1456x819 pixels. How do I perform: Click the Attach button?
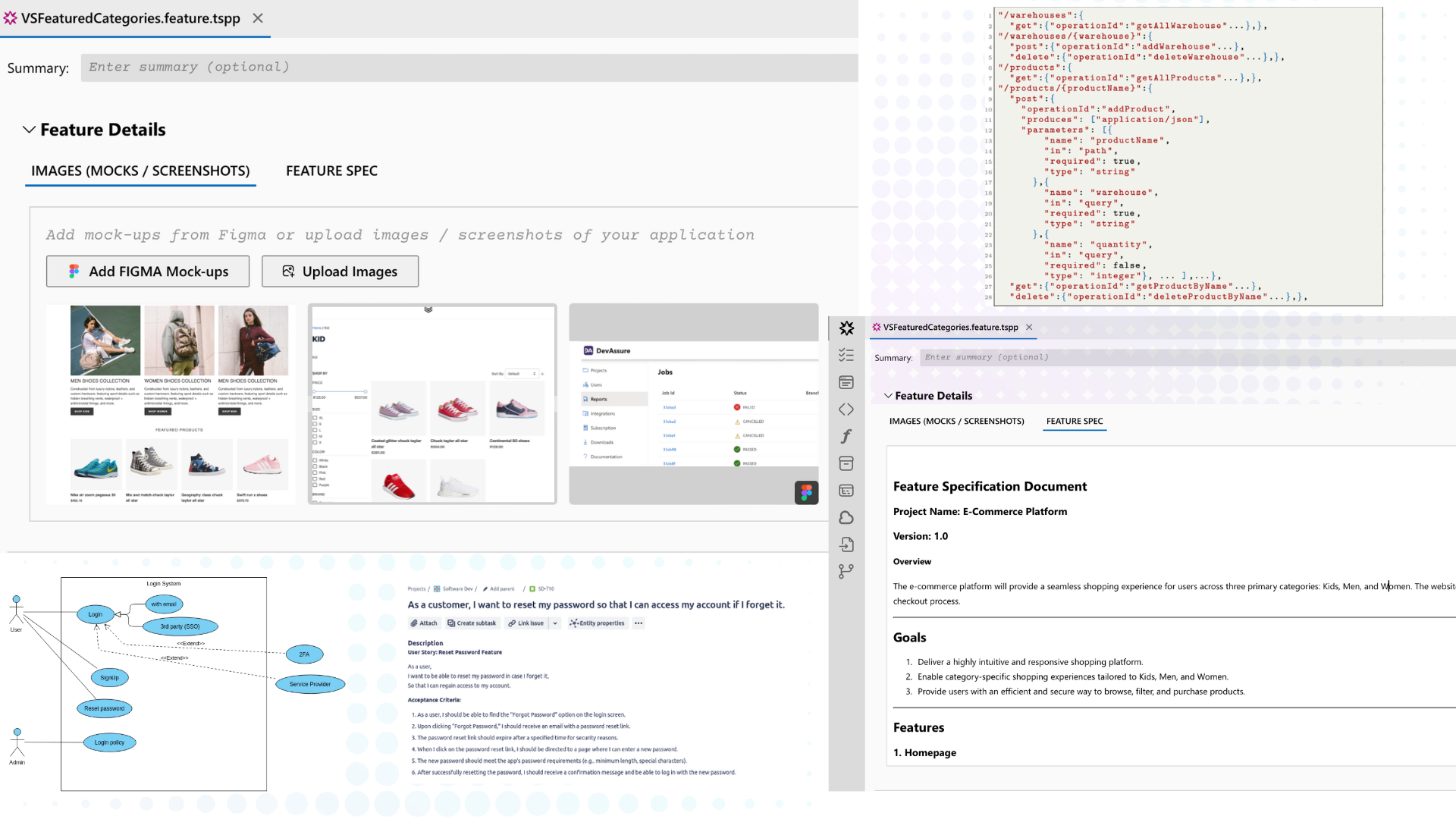click(424, 623)
